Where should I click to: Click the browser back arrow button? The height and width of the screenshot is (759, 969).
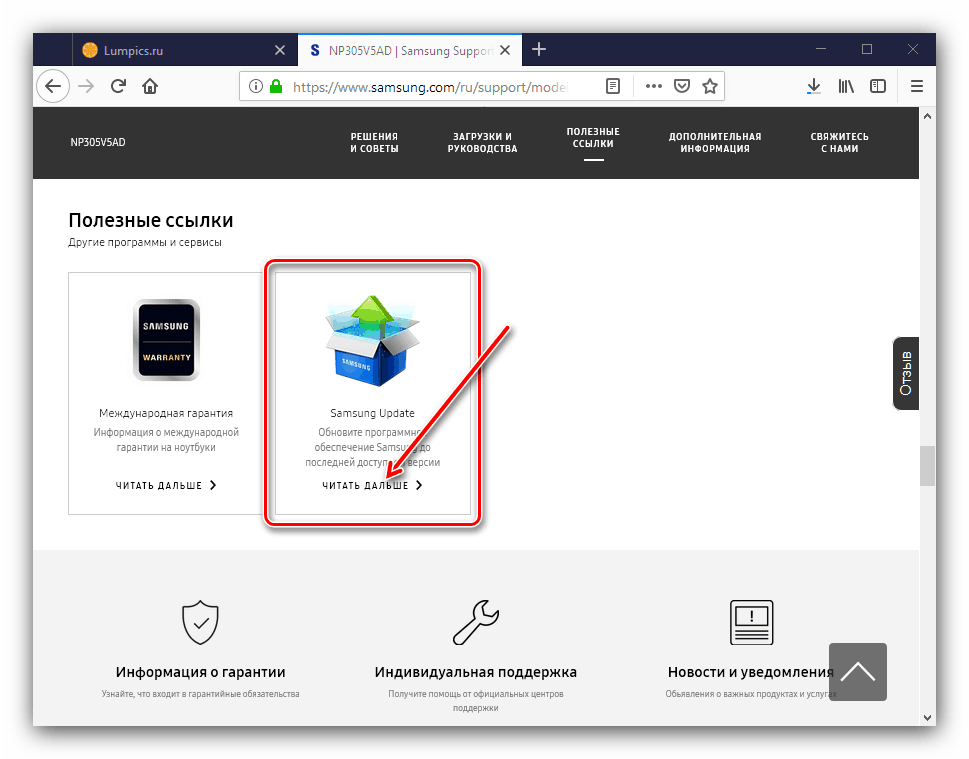tap(53, 86)
